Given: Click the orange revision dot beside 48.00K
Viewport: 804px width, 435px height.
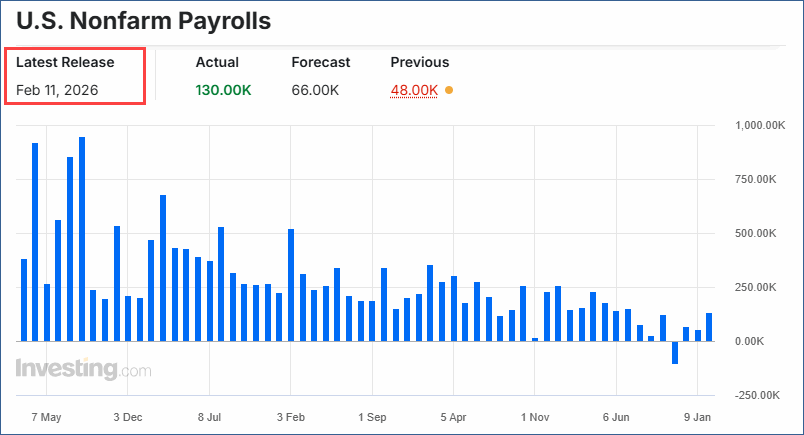Looking at the screenshot, I should pos(449,90).
